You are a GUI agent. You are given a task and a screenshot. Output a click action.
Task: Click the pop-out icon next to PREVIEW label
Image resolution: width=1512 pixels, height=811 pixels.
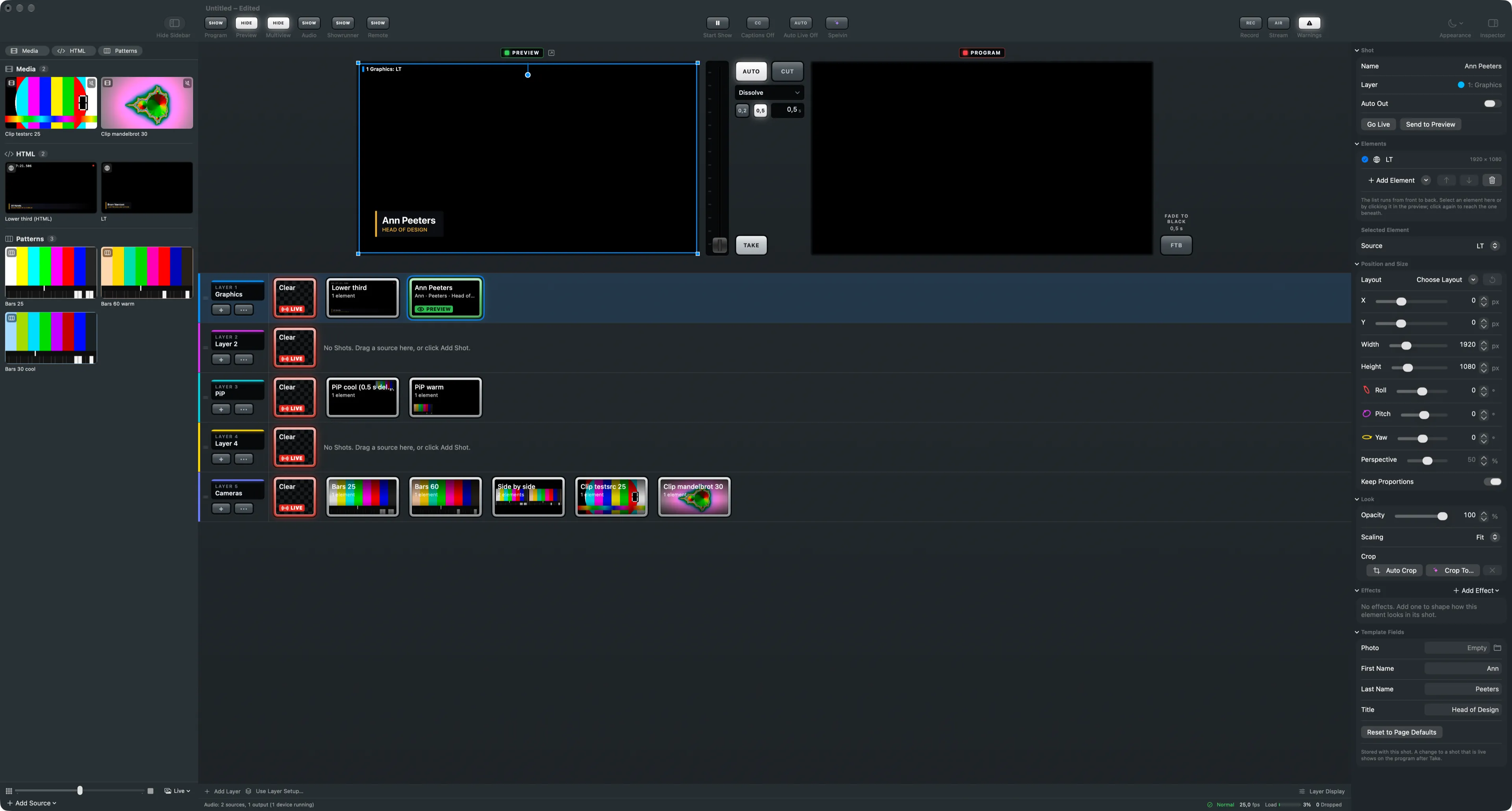pyautogui.click(x=551, y=53)
